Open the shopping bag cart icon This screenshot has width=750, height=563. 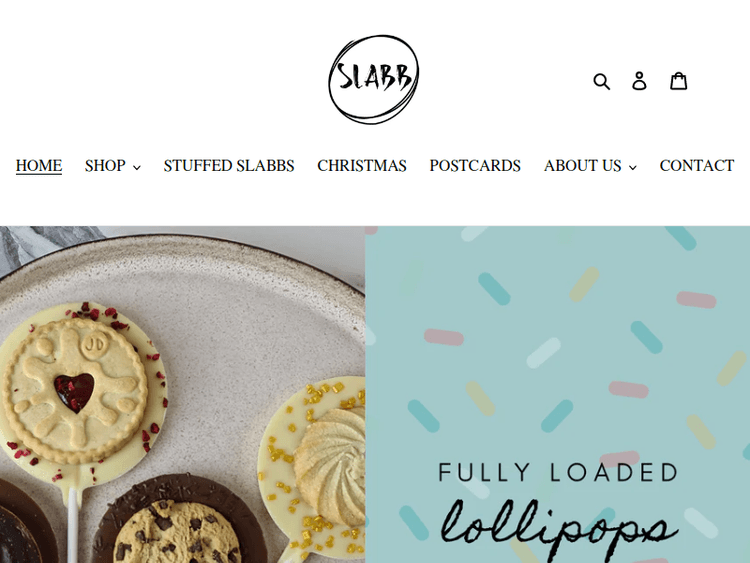678,81
